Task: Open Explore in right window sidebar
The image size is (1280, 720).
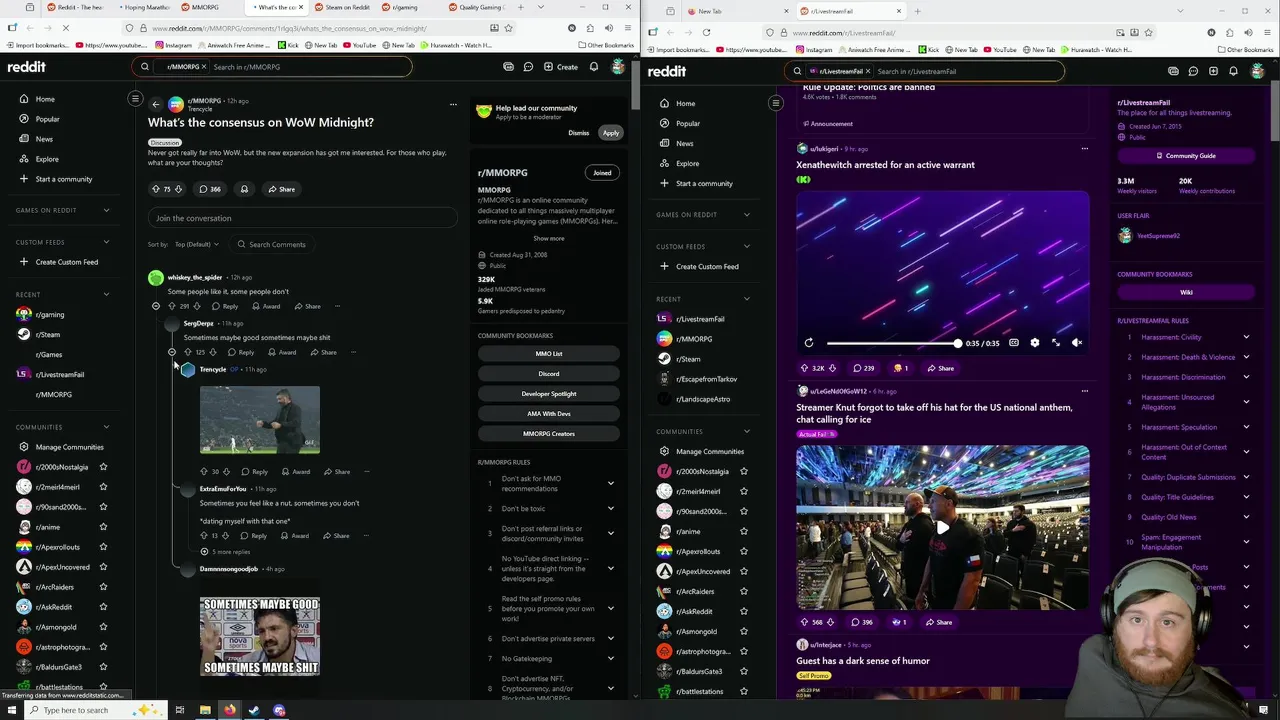Action: point(688,163)
